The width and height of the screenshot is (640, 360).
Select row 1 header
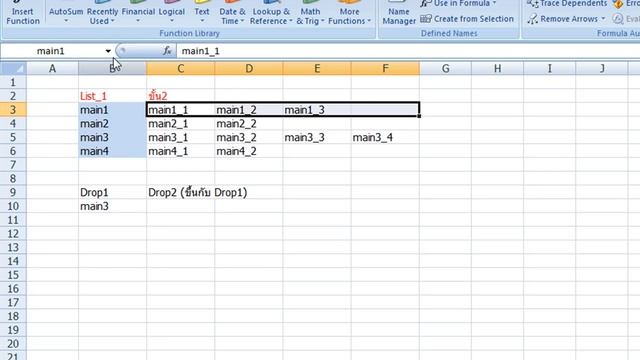click(x=13, y=82)
